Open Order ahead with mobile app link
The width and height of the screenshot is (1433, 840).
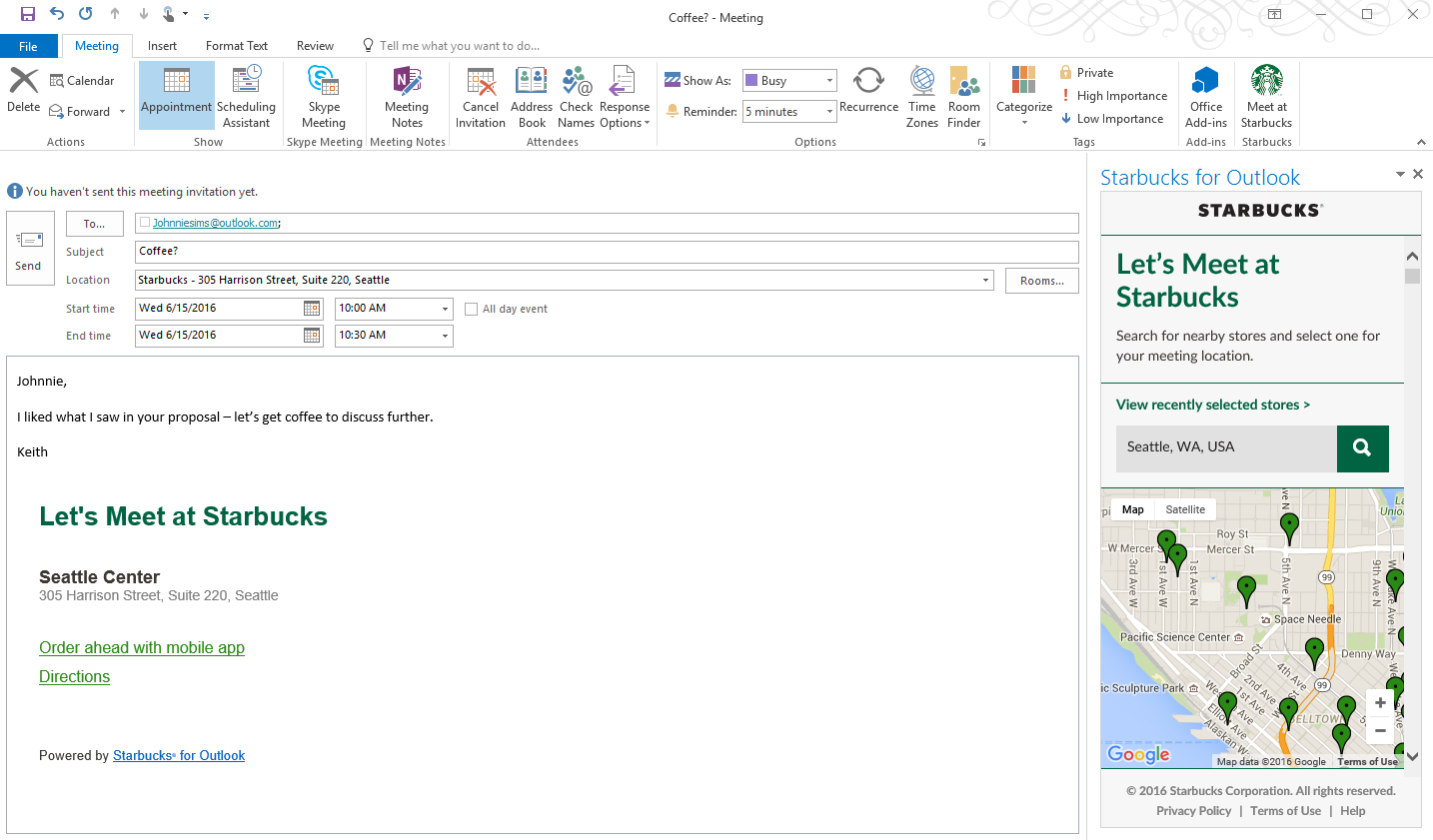pos(142,648)
